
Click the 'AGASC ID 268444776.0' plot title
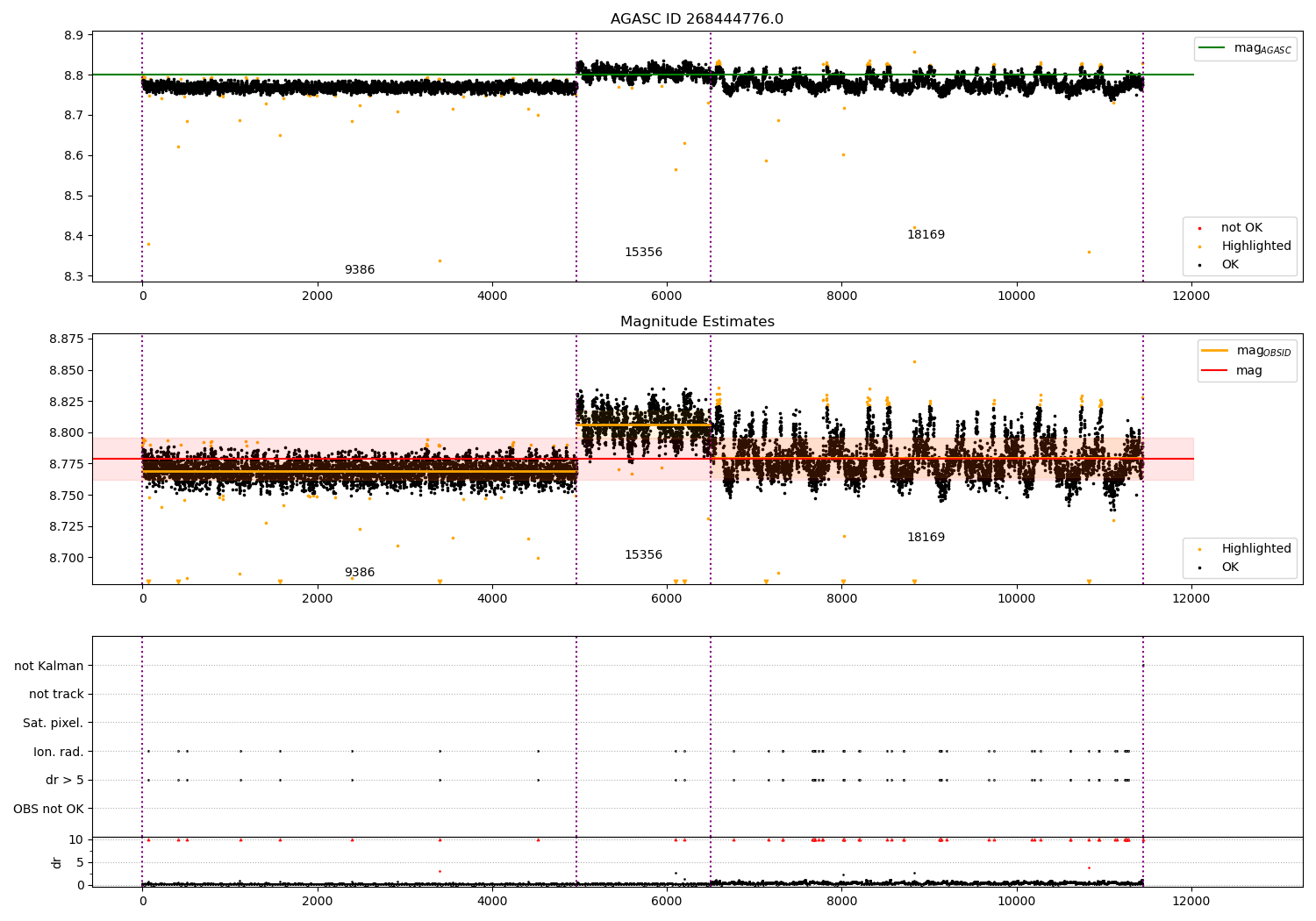click(x=697, y=19)
